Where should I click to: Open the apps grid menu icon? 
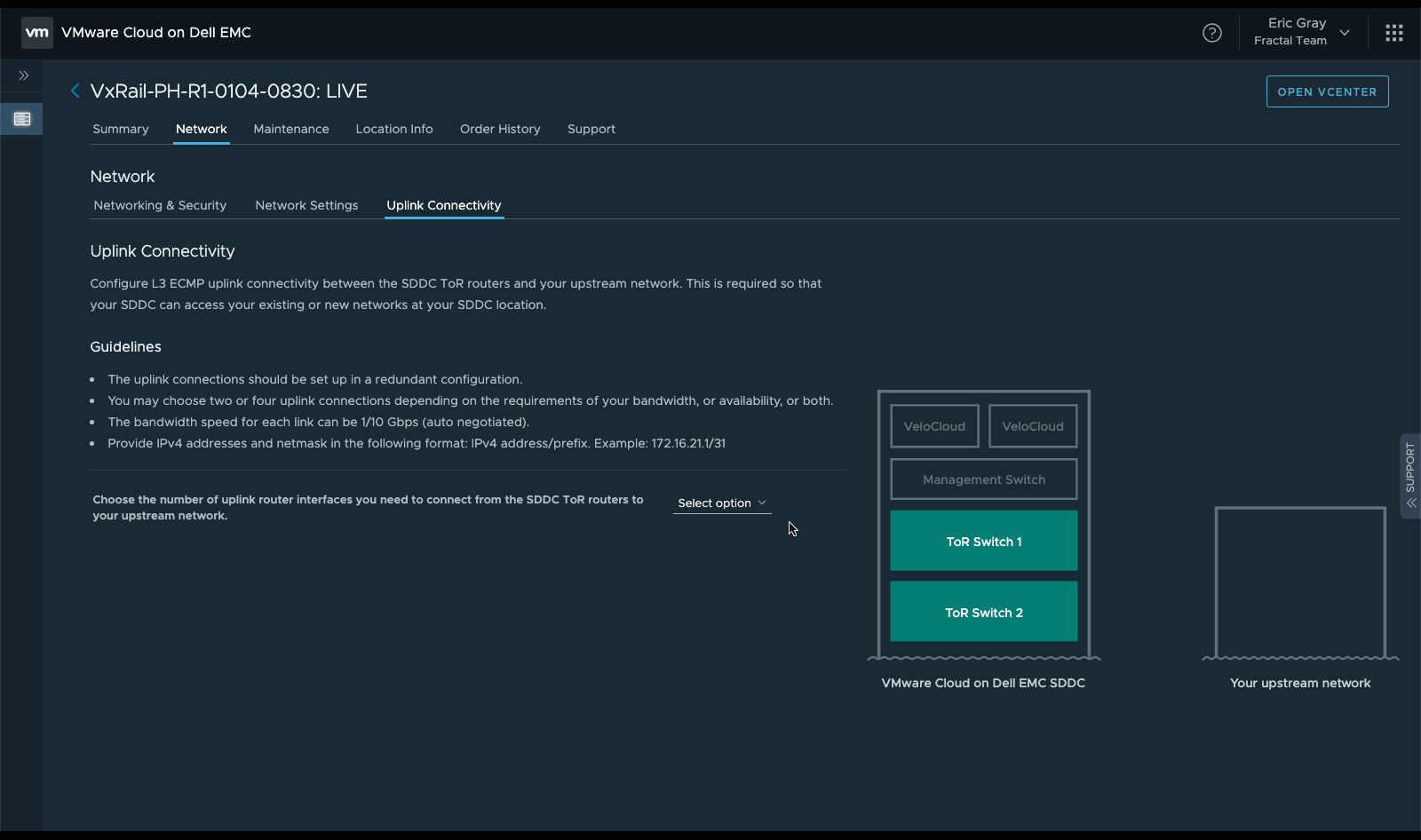tap(1393, 33)
